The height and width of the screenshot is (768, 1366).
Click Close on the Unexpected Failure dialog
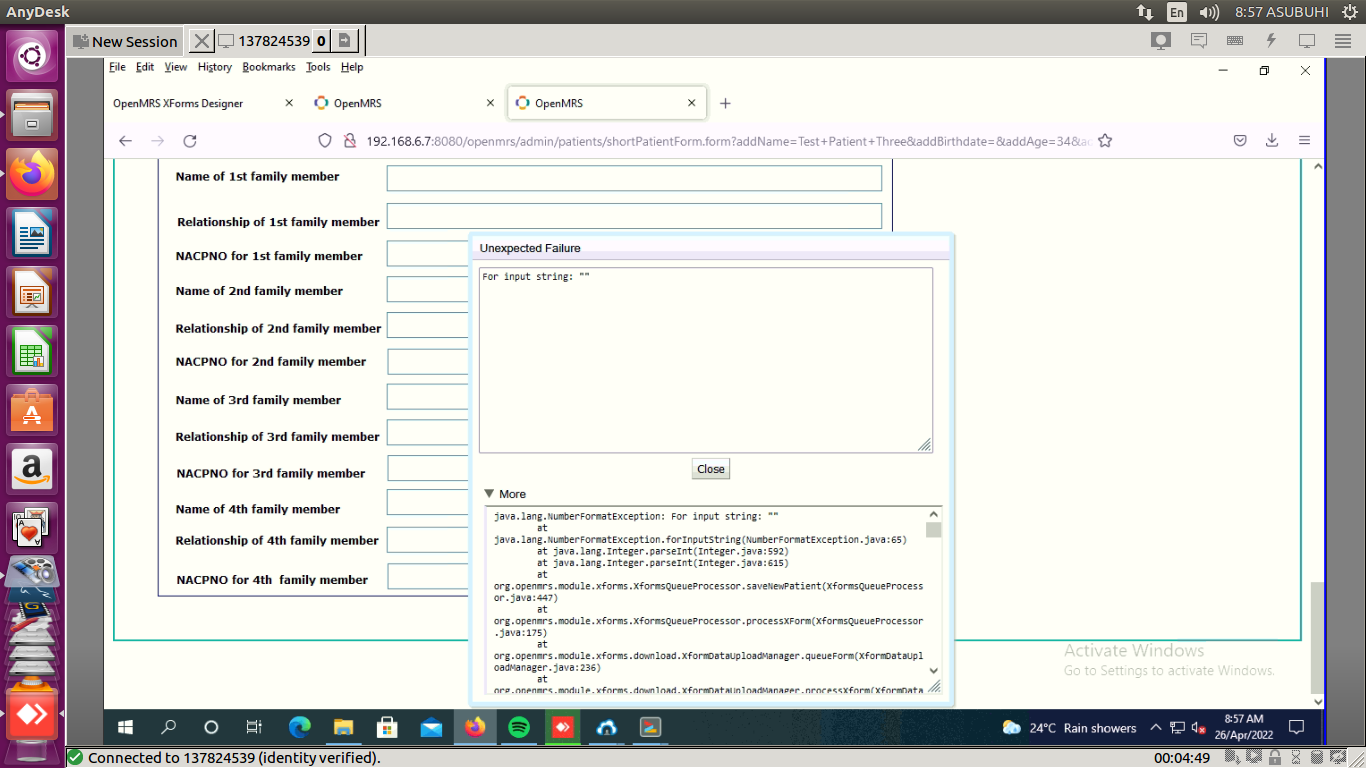(710, 468)
